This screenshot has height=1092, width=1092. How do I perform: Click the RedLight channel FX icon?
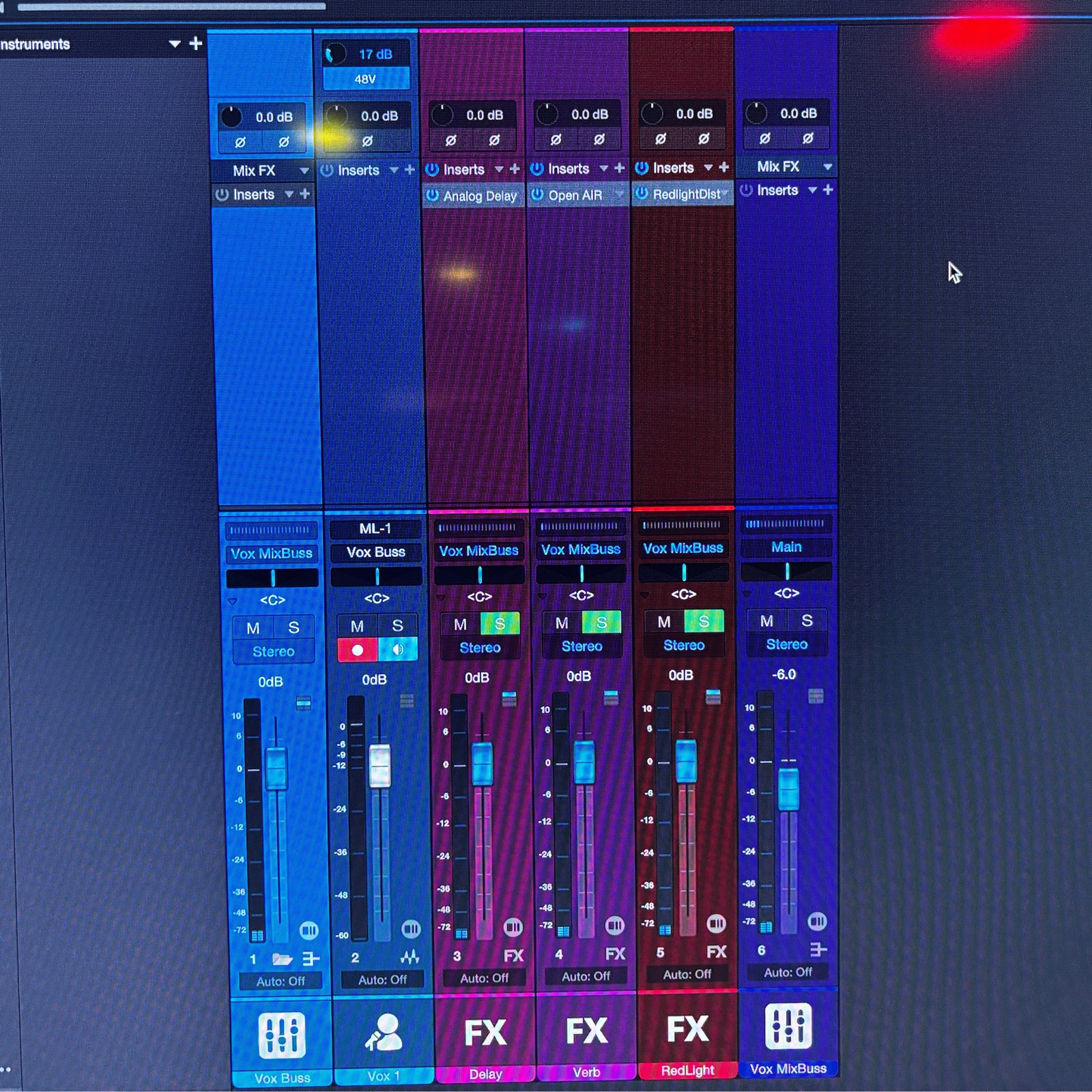point(687,1029)
